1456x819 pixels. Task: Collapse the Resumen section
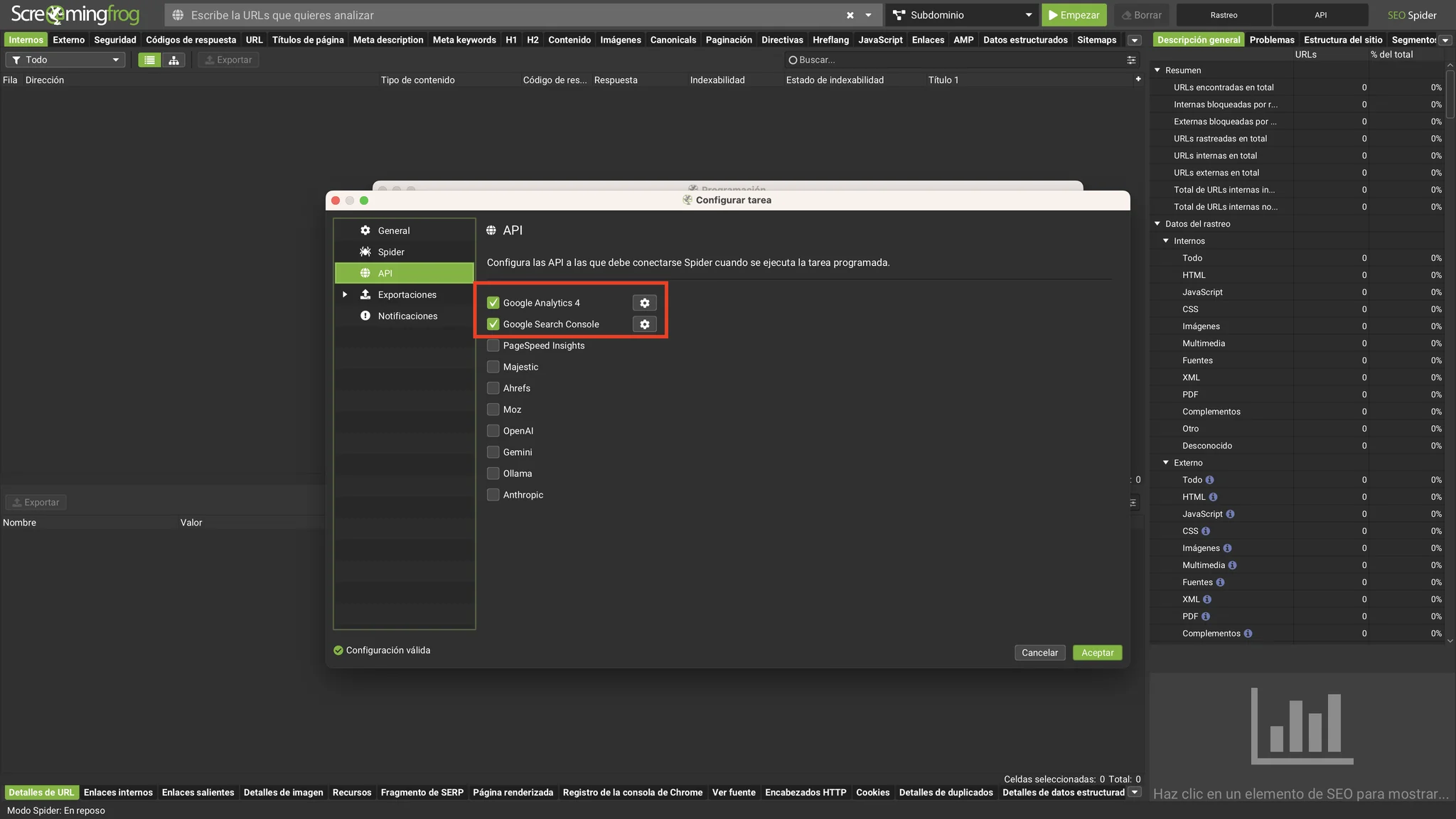(x=1157, y=70)
